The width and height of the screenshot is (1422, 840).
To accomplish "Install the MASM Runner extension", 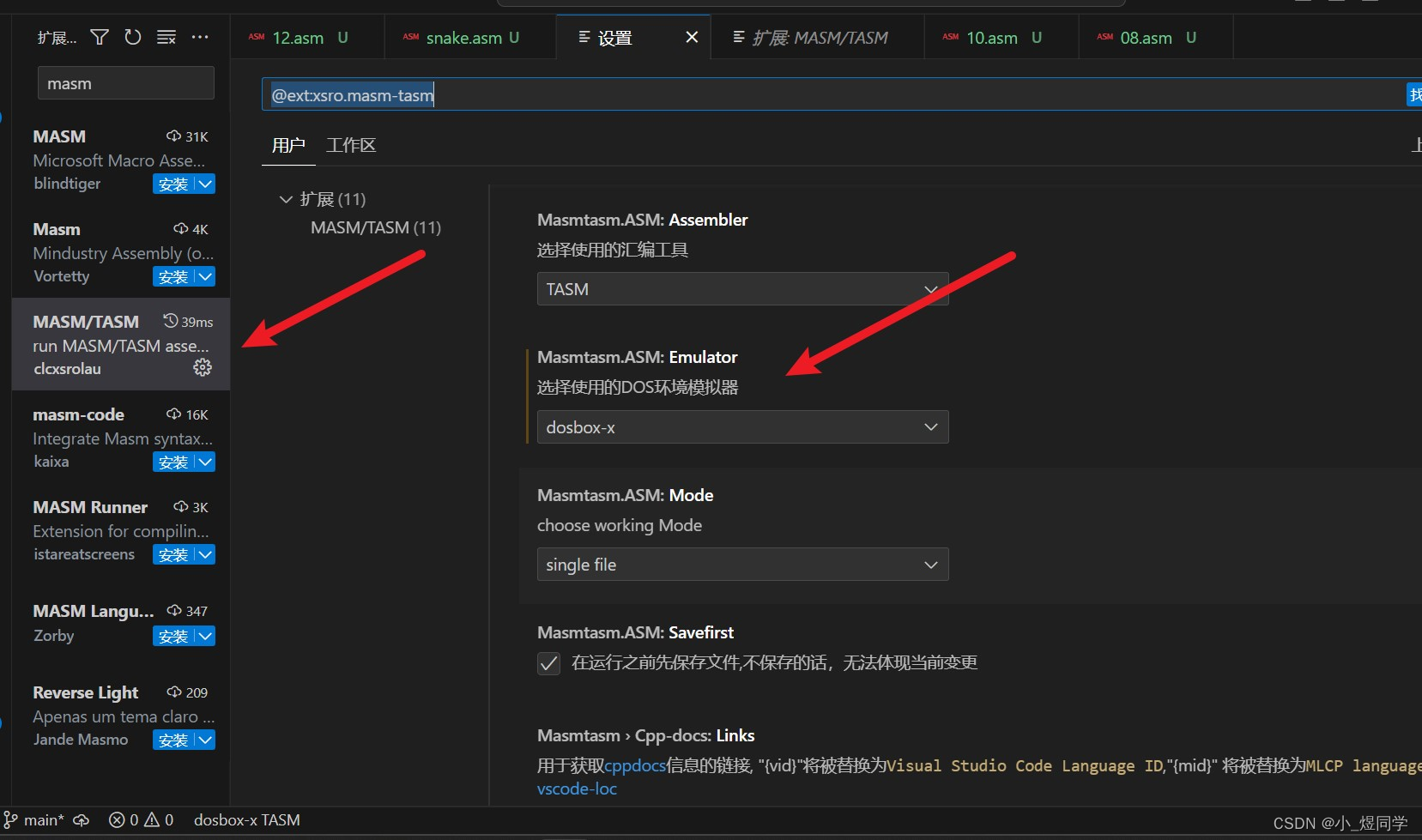I will click(173, 554).
